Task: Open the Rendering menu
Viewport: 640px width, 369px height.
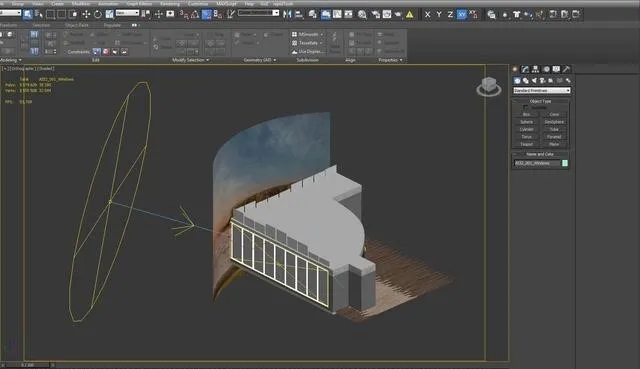Action: click(x=170, y=3)
